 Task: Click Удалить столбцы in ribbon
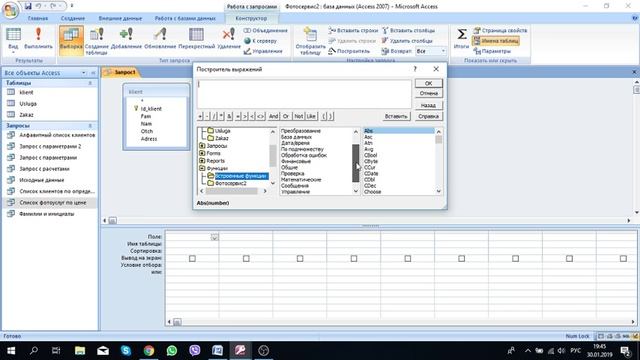coord(407,41)
